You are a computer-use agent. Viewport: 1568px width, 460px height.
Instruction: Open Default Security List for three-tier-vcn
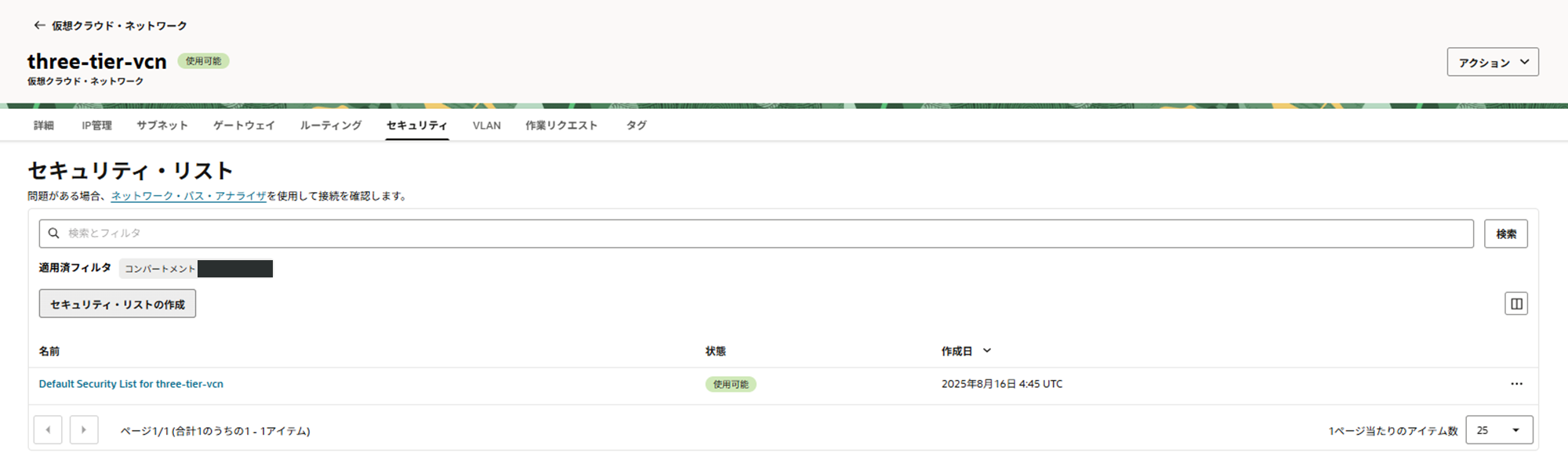pyautogui.click(x=131, y=384)
